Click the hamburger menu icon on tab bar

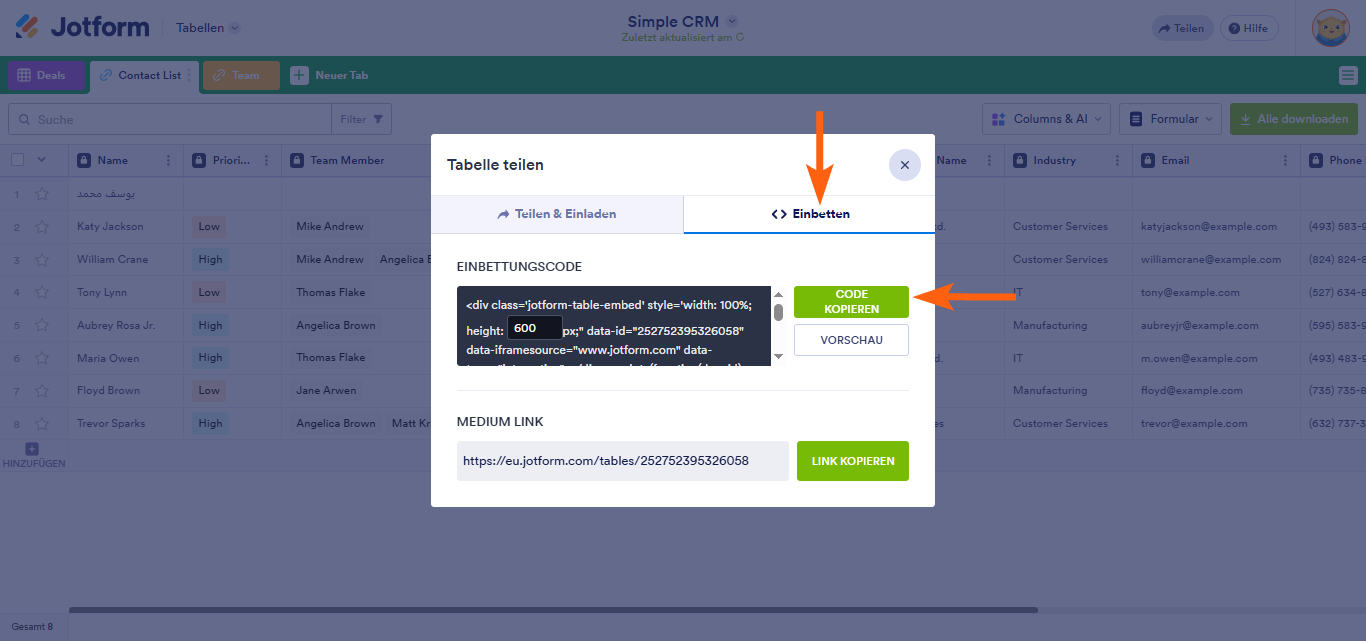[1347, 75]
